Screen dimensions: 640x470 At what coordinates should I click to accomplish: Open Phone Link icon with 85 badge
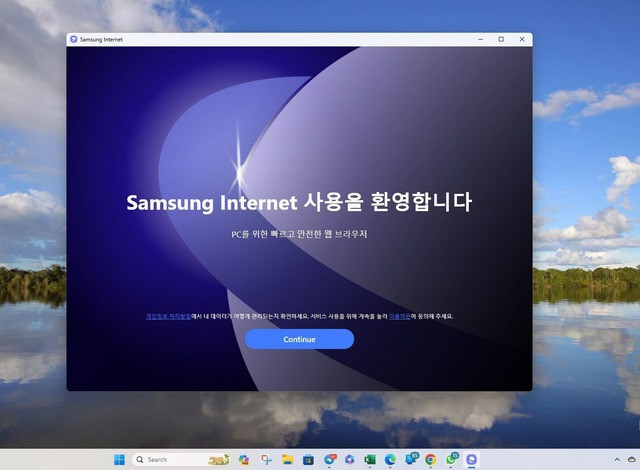(x=411, y=459)
